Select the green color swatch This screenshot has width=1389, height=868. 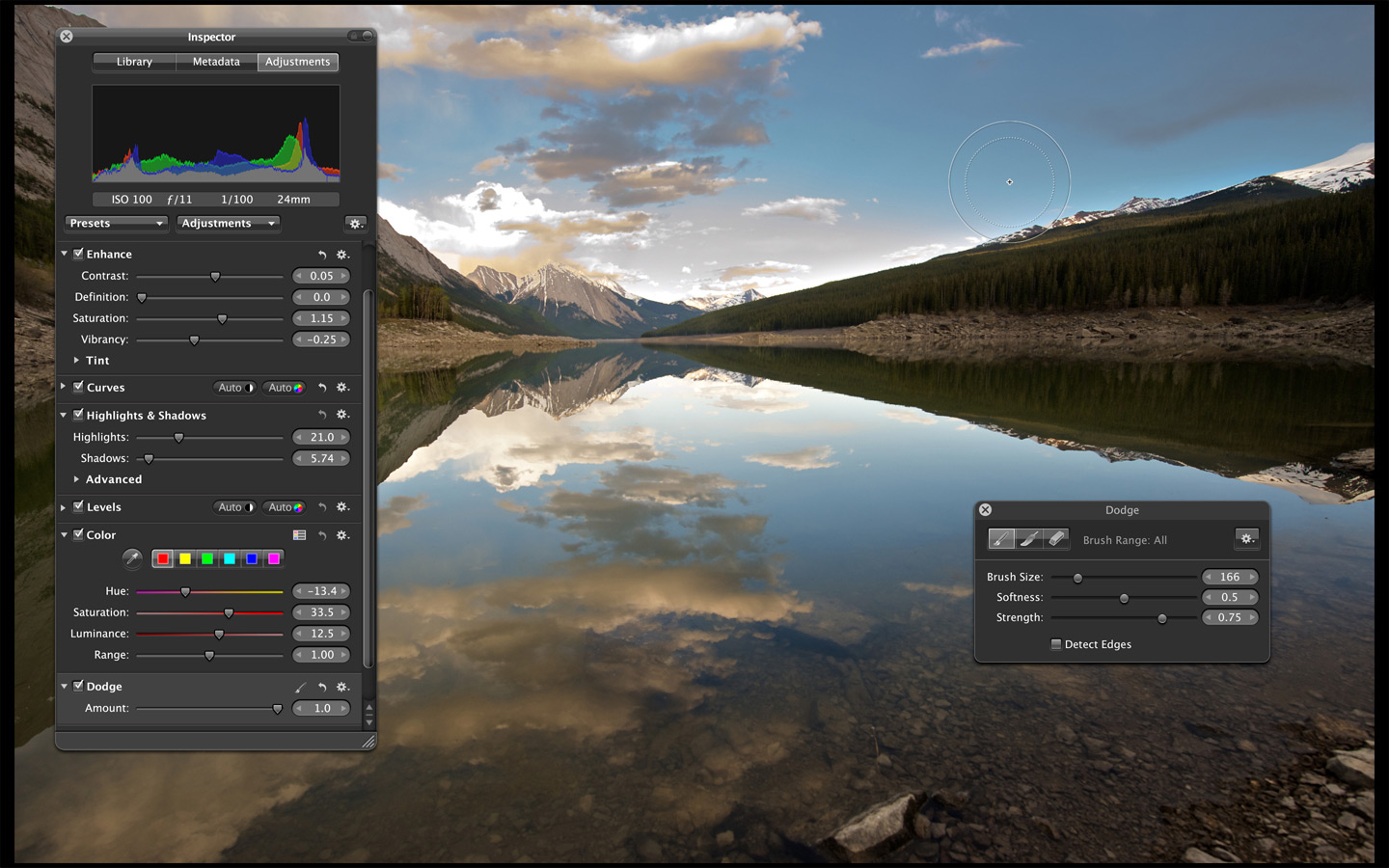pyautogui.click(x=207, y=558)
